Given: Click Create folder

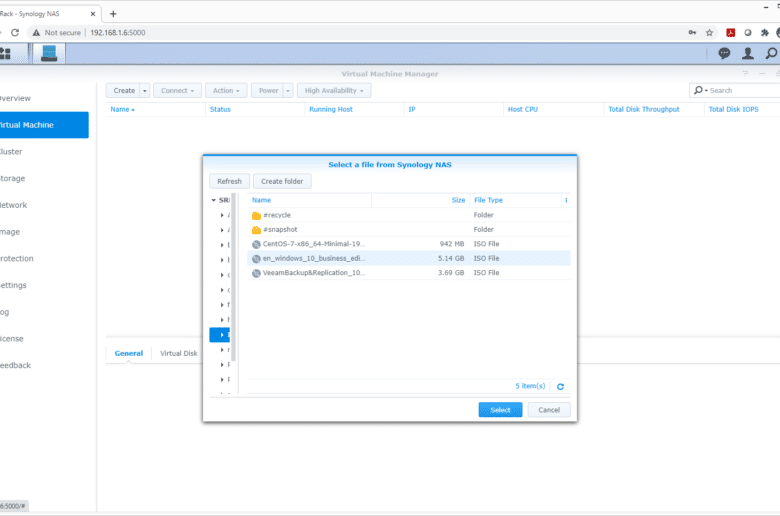Looking at the screenshot, I should (x=282, y=181).
